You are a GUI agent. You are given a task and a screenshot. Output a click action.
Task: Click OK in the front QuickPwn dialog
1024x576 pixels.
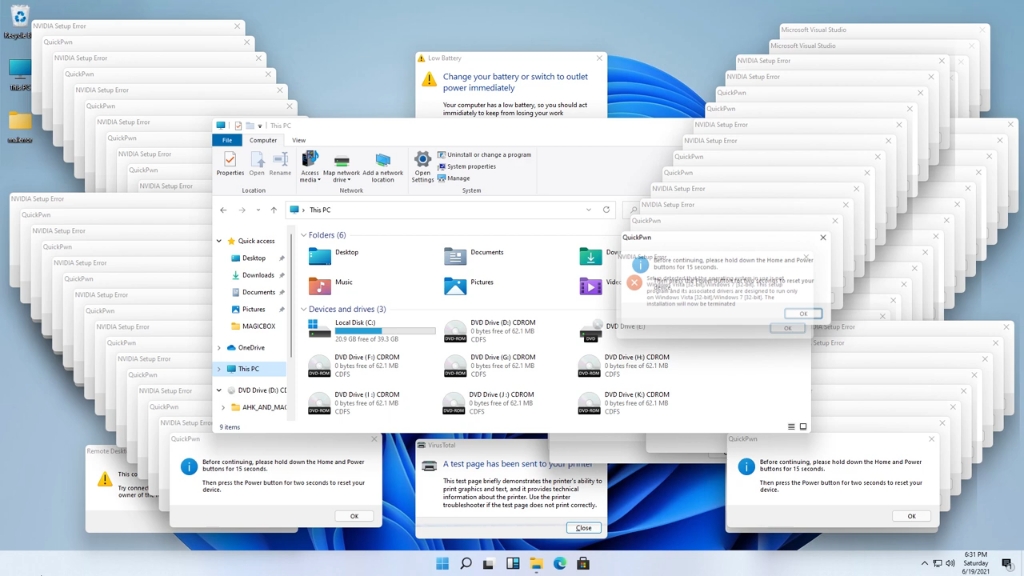click(x=803, y=313)
